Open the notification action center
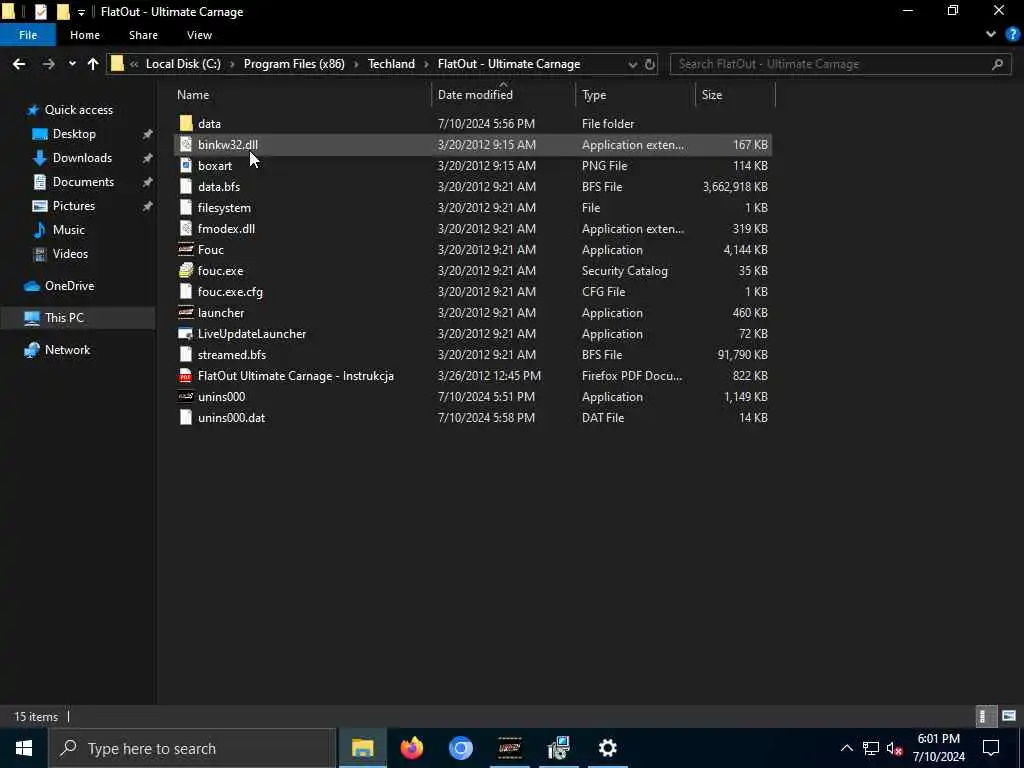1024x768 pixels. (991, 748)
